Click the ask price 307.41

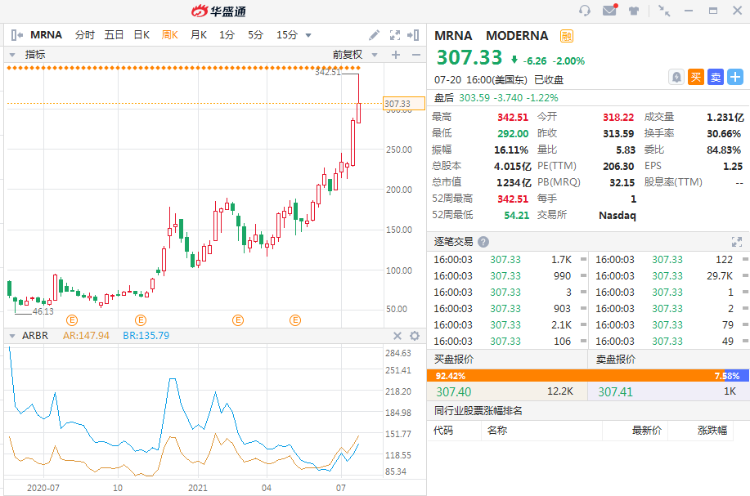pyautogui.click(x=615, y=392)
